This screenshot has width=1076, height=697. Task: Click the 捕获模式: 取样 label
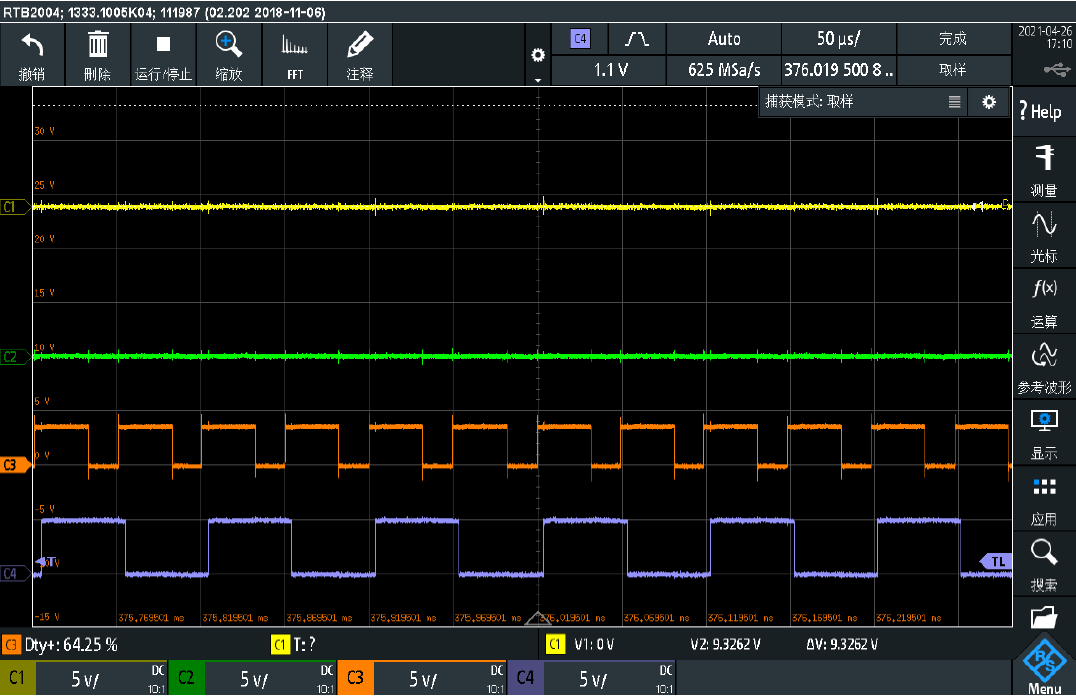810,102
